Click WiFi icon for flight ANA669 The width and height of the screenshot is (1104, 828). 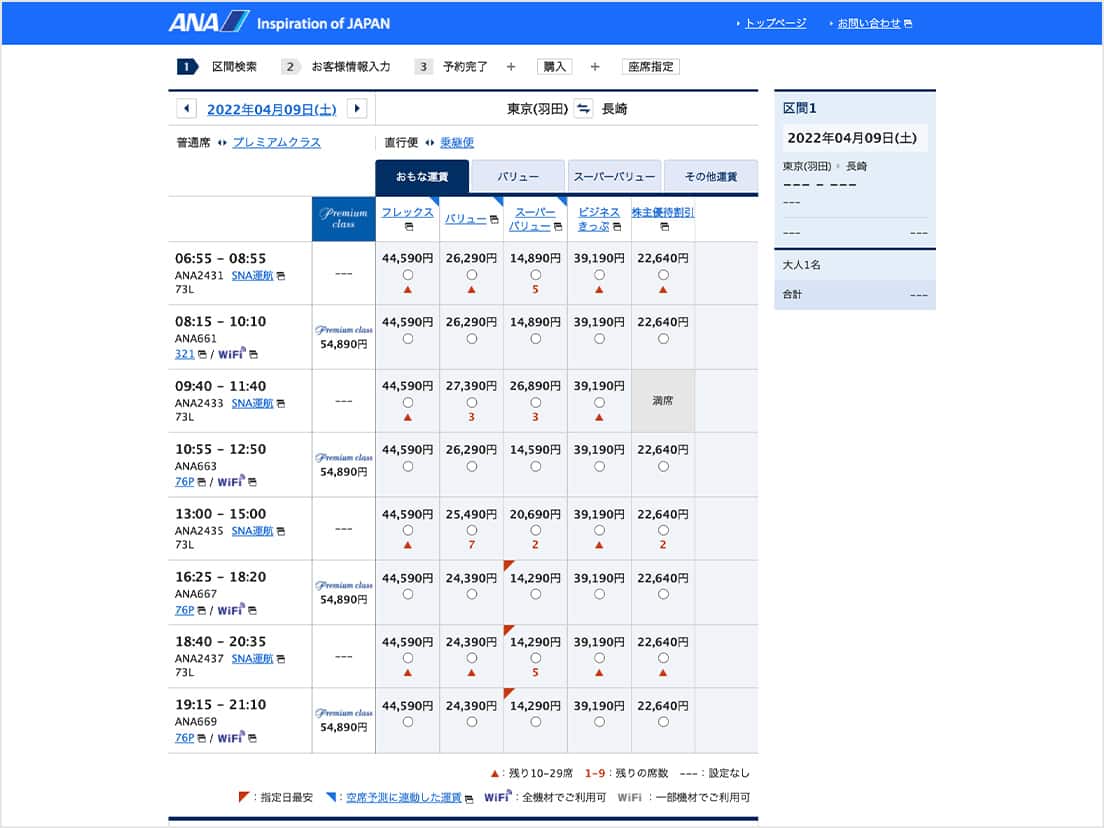pyautogui.click(x=232, y=738)
